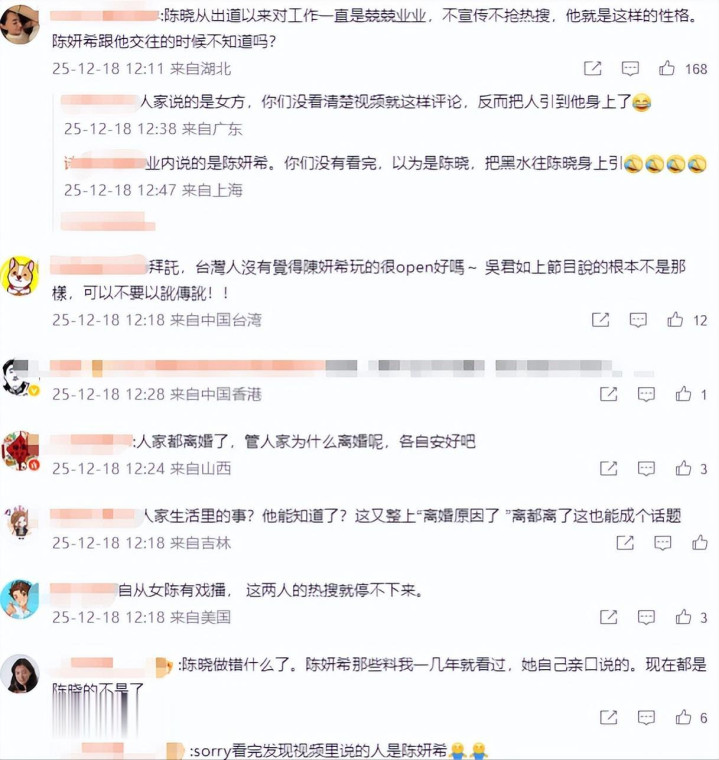Like the comment from 山西
719x760 pixels.
[683, 468]
